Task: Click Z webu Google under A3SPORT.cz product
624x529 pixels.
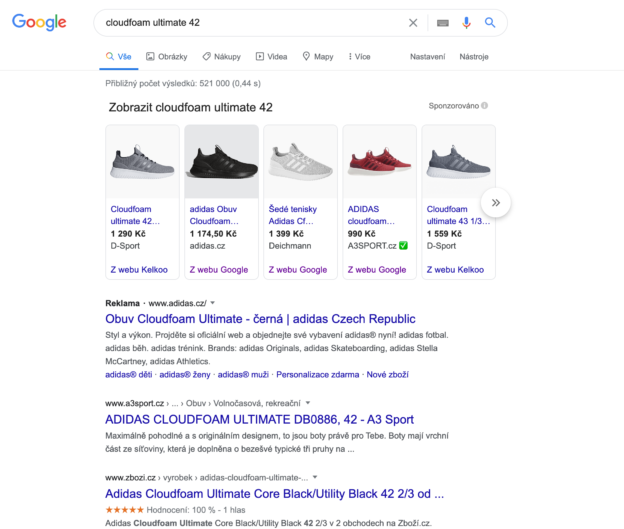Action: pyautogui.click(x=377, y=269)
